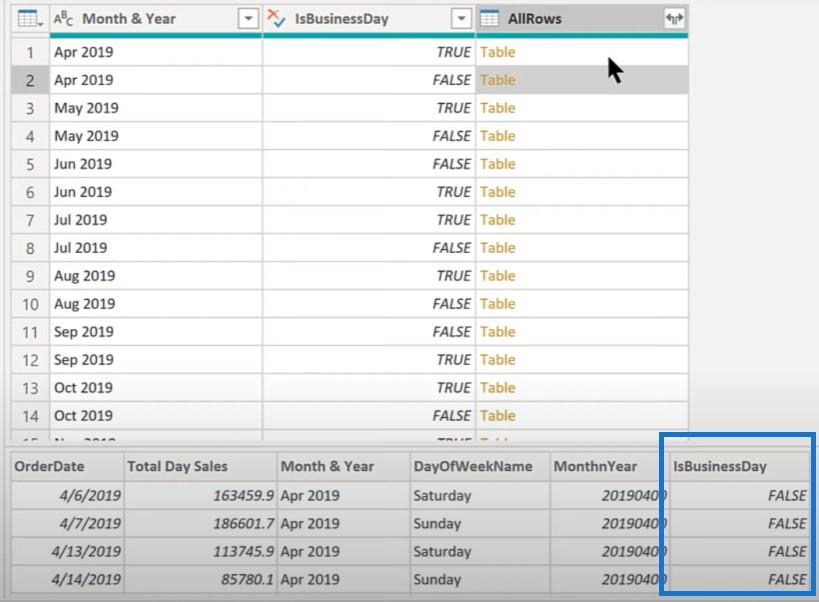Click the 113745.9 sales value

(x=243, y=551)
